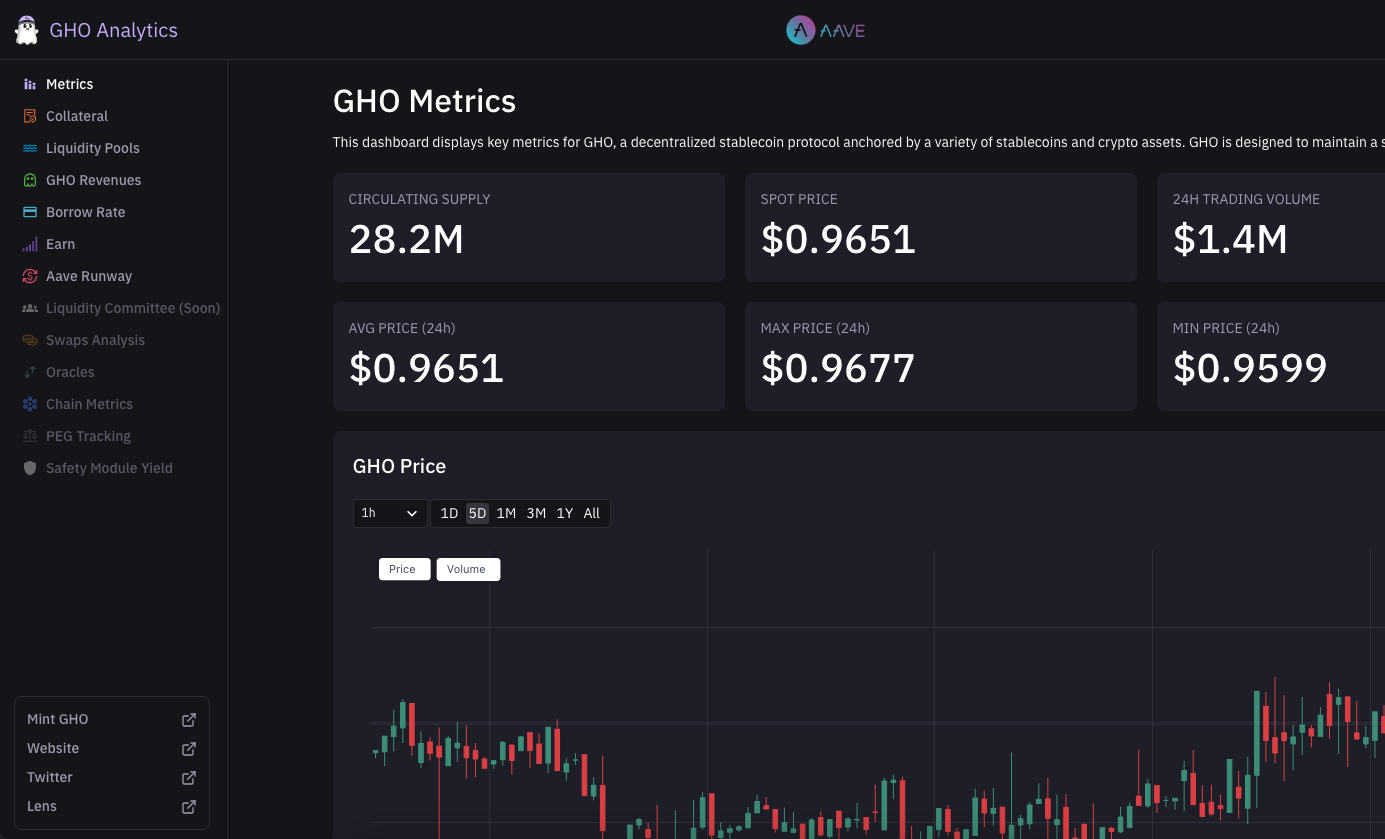
Task: Select the 3M time range
Action: [x=536, y=513]
